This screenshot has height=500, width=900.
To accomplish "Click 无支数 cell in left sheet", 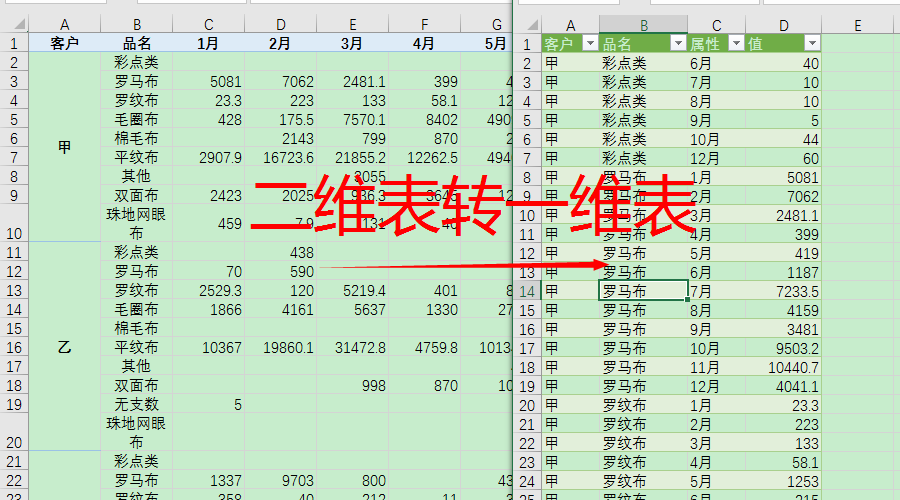I will click(x=137, y=404).
